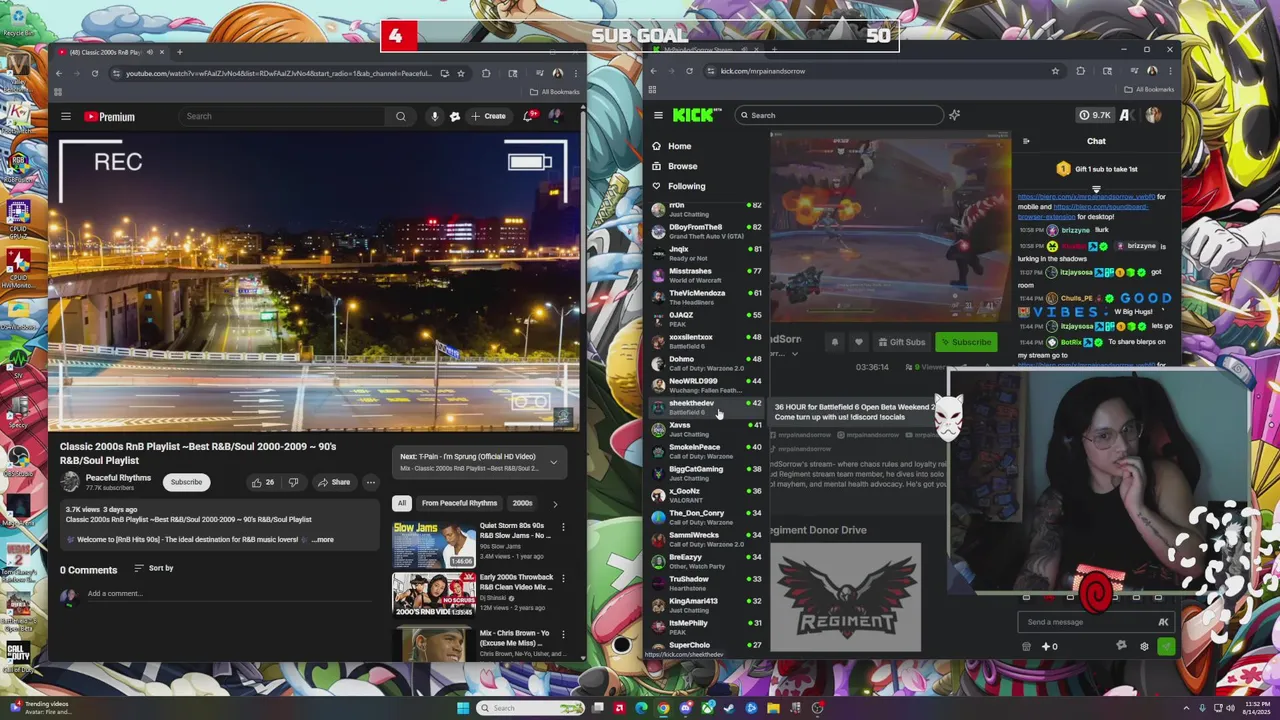Screen dimensions: 1280x720
Task: Open Kick chat settings gear
Action: tap(1144, 646)
